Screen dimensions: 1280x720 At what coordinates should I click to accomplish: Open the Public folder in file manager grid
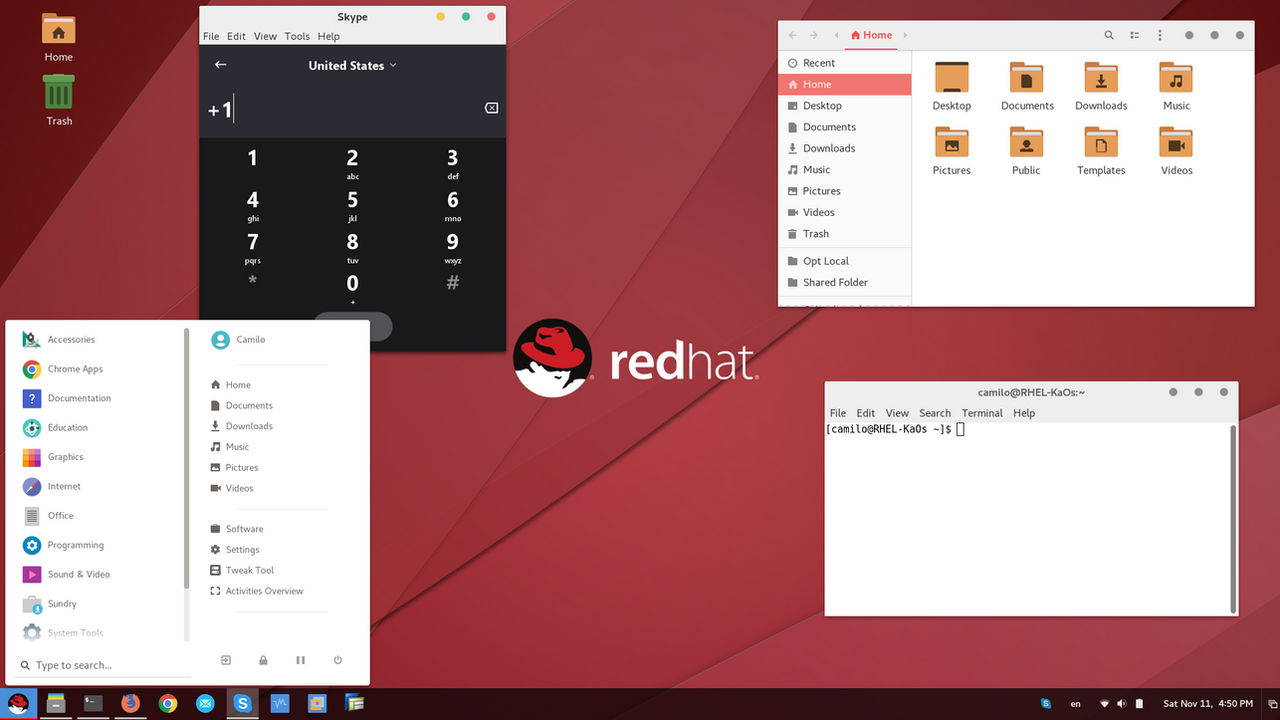tap(1026, 150)
